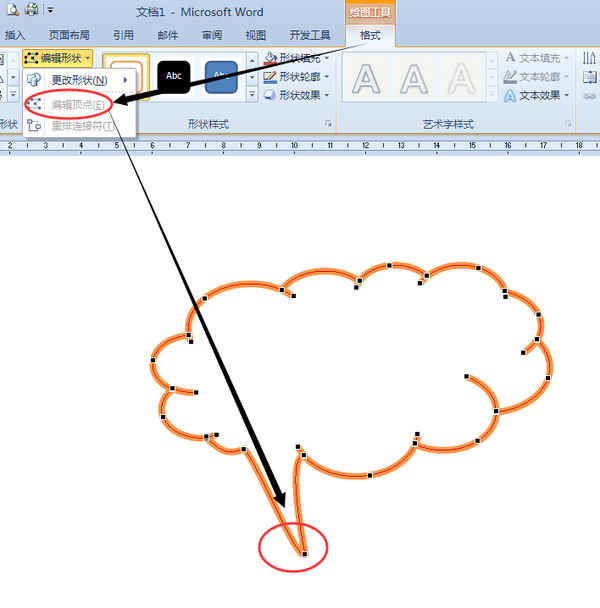Expand the WordArt styles gallery More button
The image size is (600, 608).
(x=492, y=94)
